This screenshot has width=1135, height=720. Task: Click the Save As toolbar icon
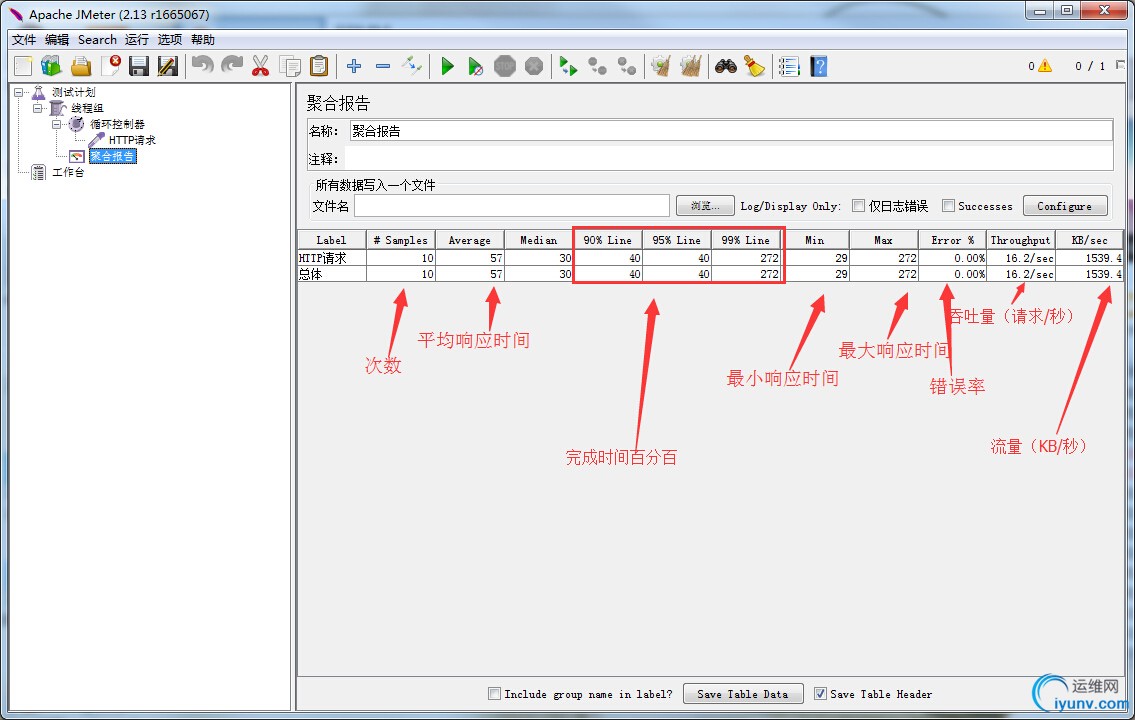point(168,67)
